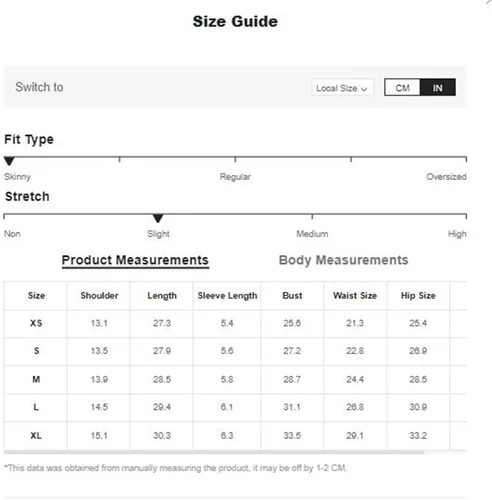Image resolution: width=492 pixels, height=500 pixels.
Task: Click the Stretch slider triangle marker
Action: 158,218
